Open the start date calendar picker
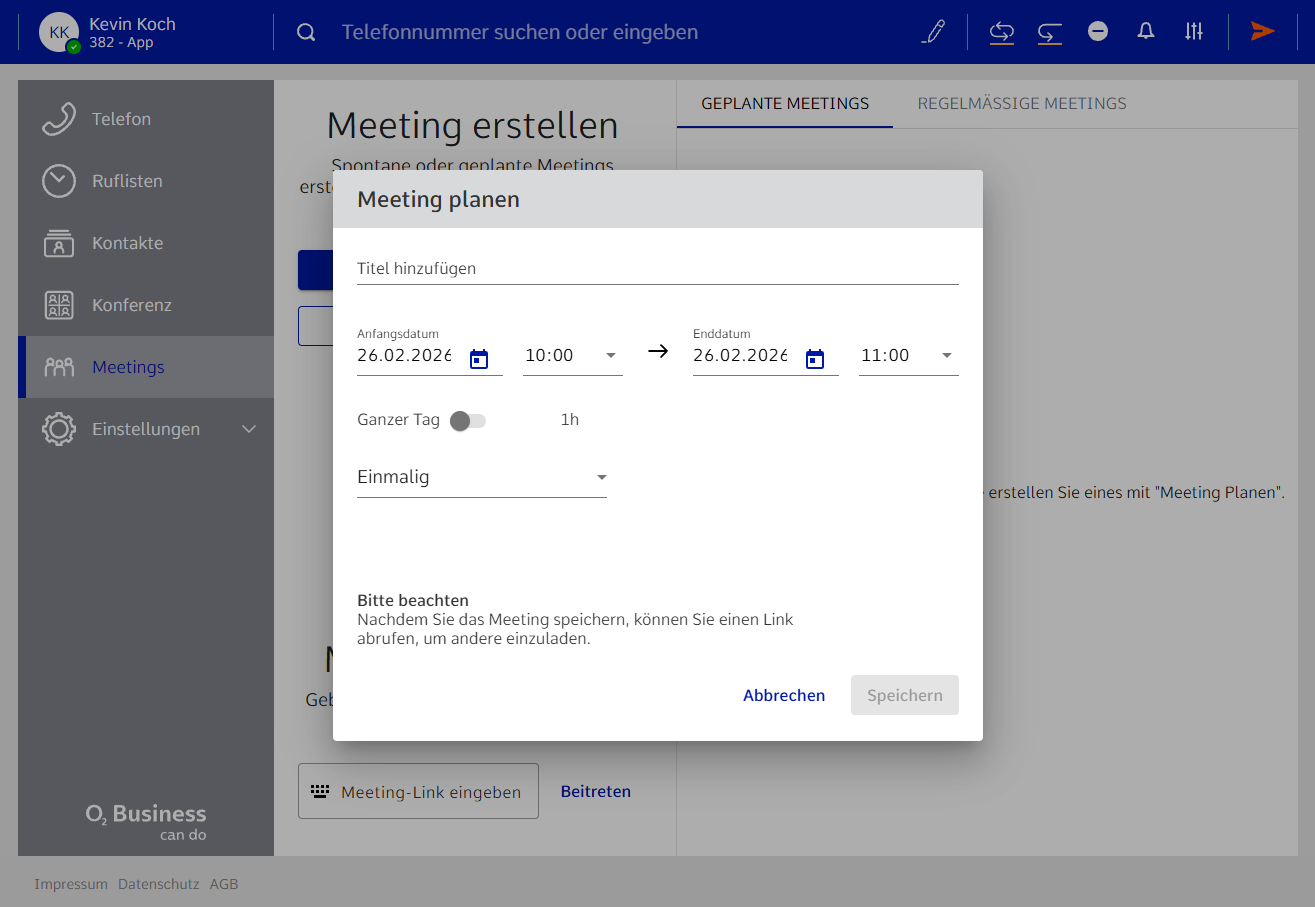The height and width of the screenshot is (907, 1315). [479, 359]
